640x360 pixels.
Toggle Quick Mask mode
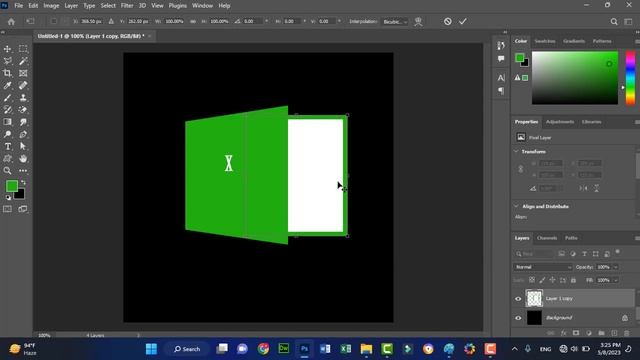7,209
